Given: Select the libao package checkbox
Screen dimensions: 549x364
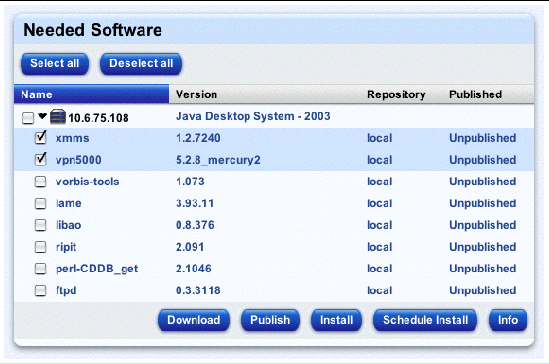Looking at the screenshot, I should click(41, 225).
